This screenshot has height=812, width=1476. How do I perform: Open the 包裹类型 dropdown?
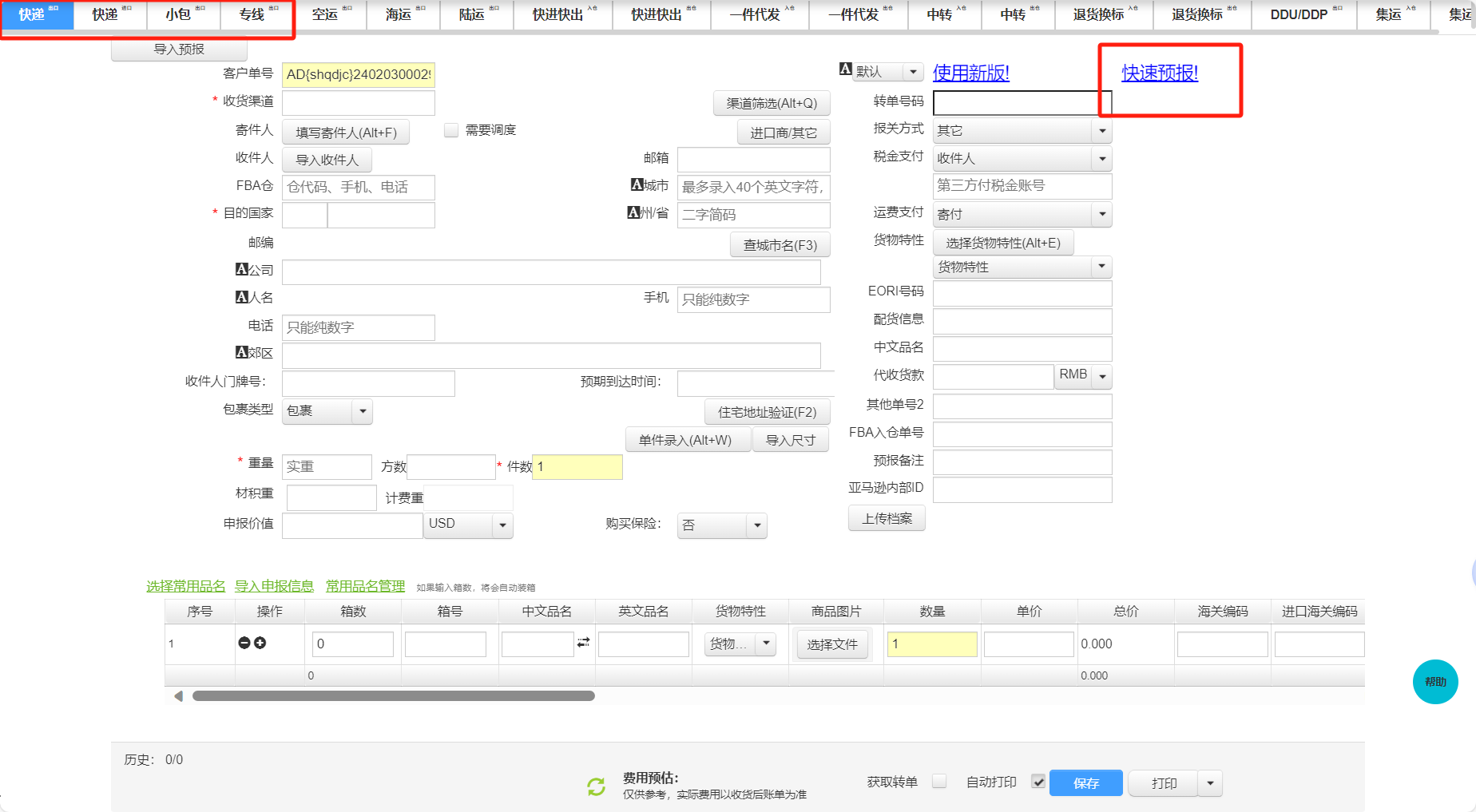(363, 411)
